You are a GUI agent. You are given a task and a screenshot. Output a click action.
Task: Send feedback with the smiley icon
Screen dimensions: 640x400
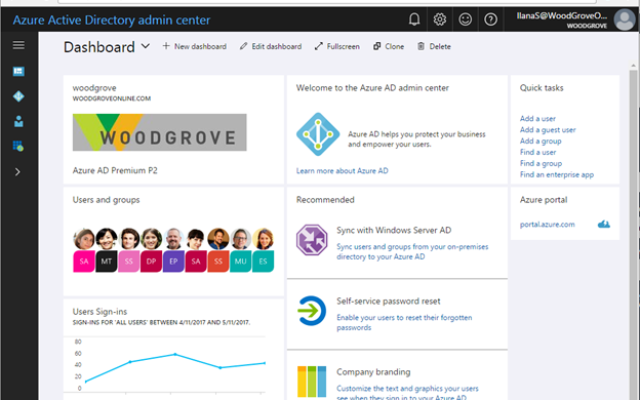coord(465,19)
